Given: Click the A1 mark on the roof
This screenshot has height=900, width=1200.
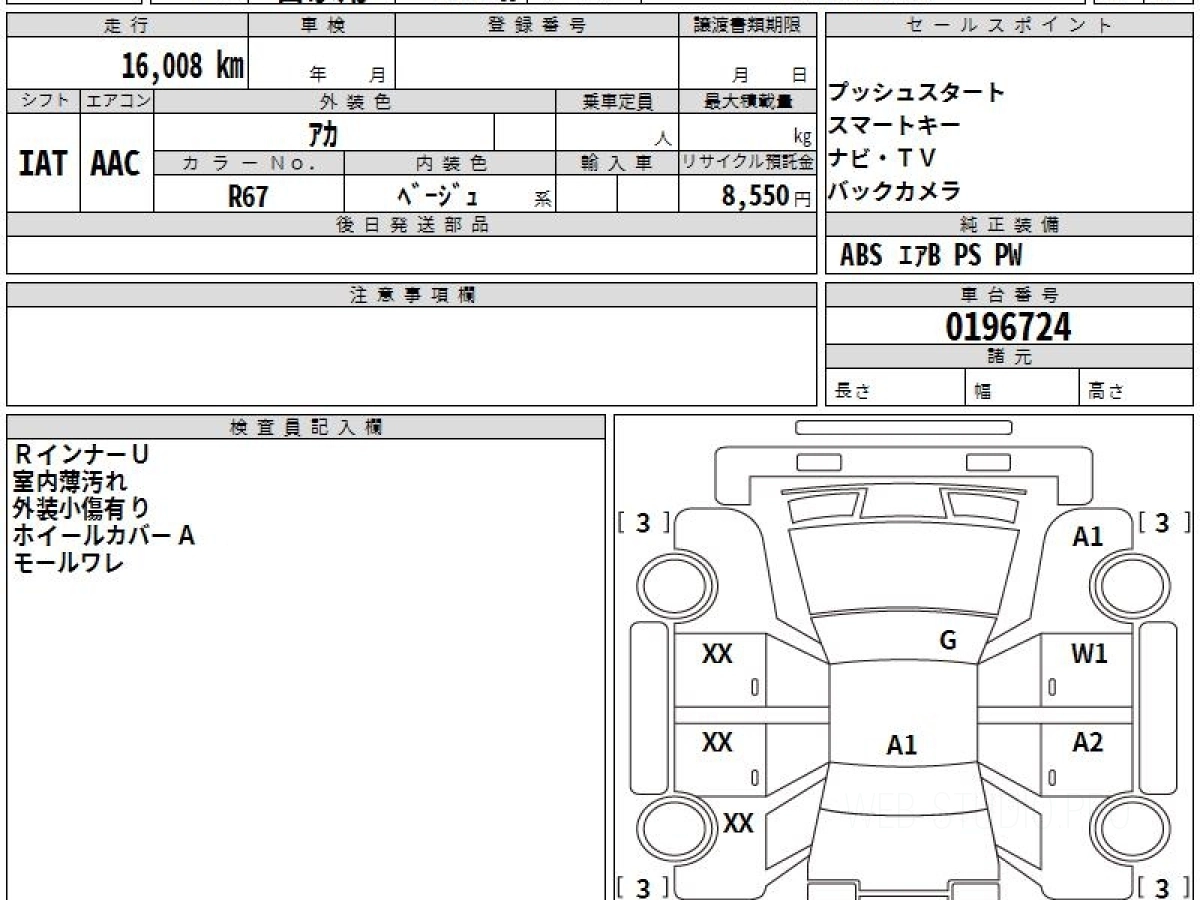Looking at the screenshot, I should 902,745.
